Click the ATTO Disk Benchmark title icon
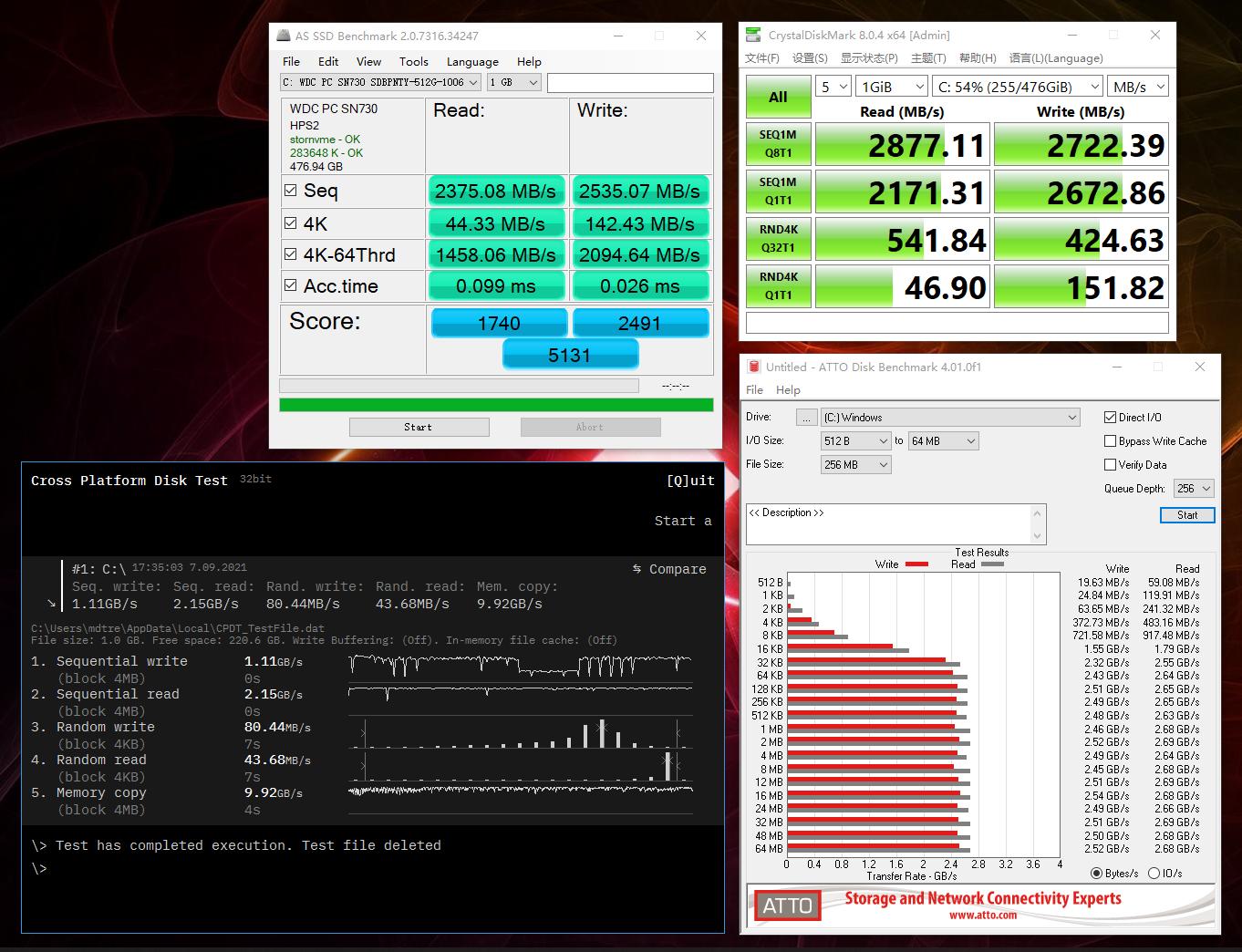 point(753,367)
